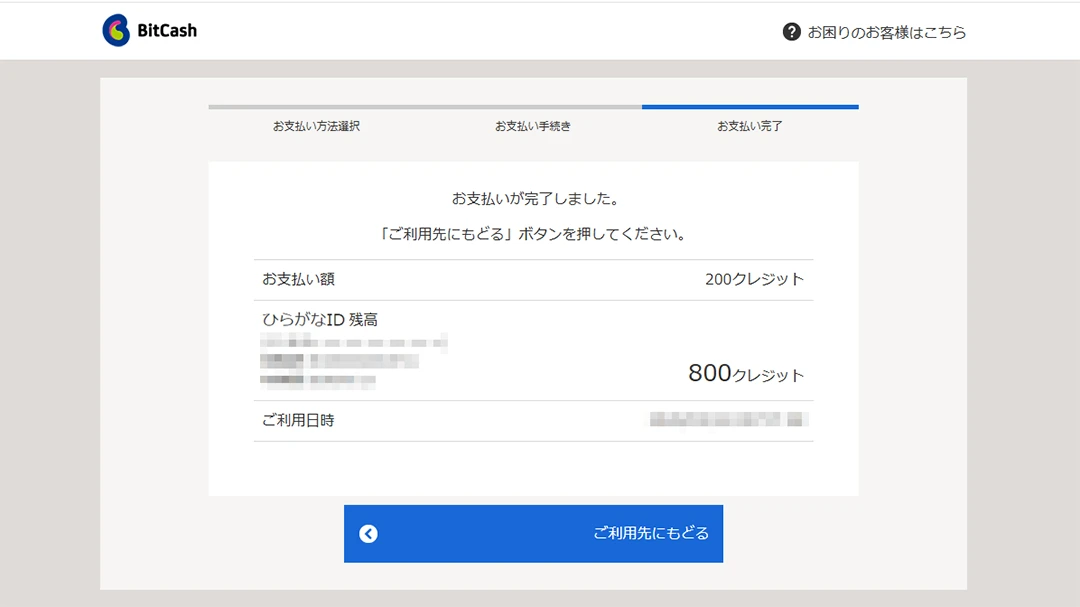
Task: Click the お支払いが完了しました confirmation message
Action: click(x=533, y=199)
